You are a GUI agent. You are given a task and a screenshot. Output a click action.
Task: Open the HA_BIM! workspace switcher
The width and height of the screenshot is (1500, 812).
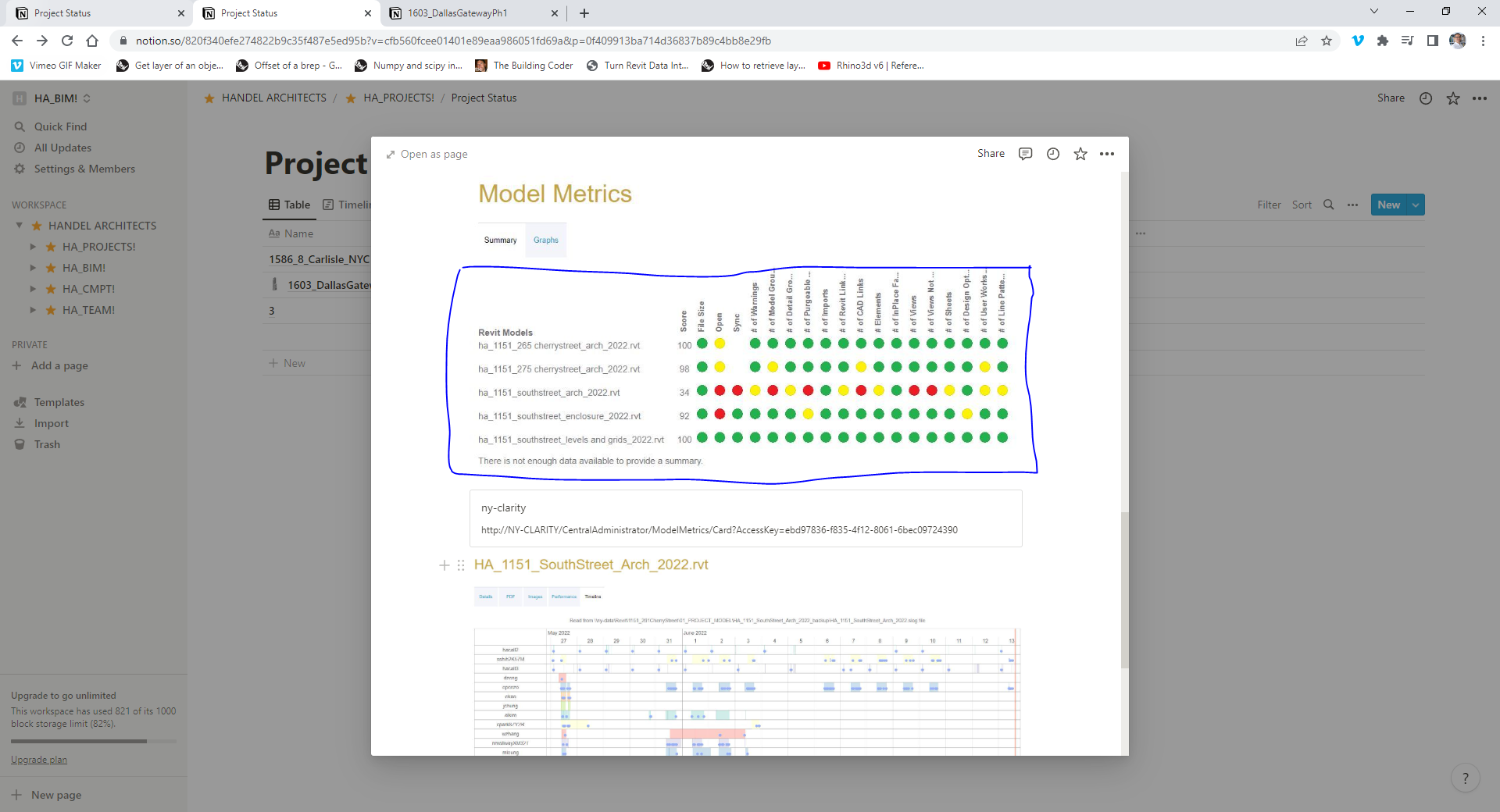55,98
